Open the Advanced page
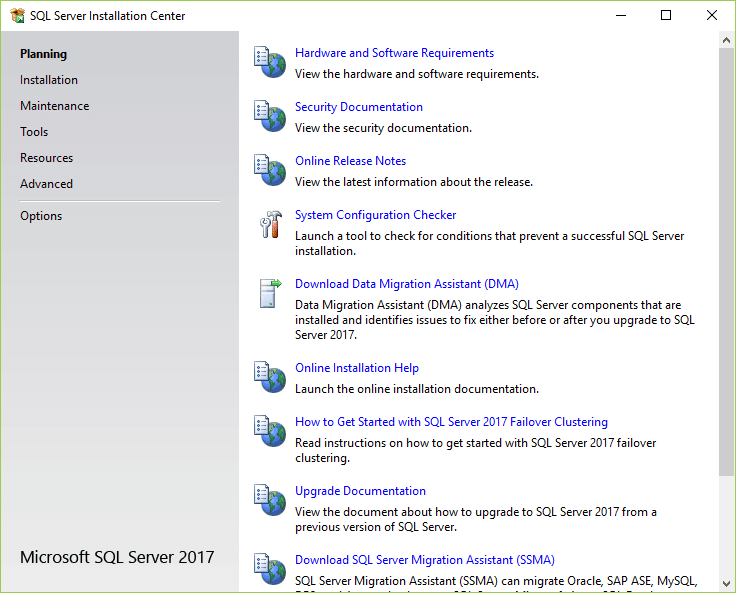 46,184
